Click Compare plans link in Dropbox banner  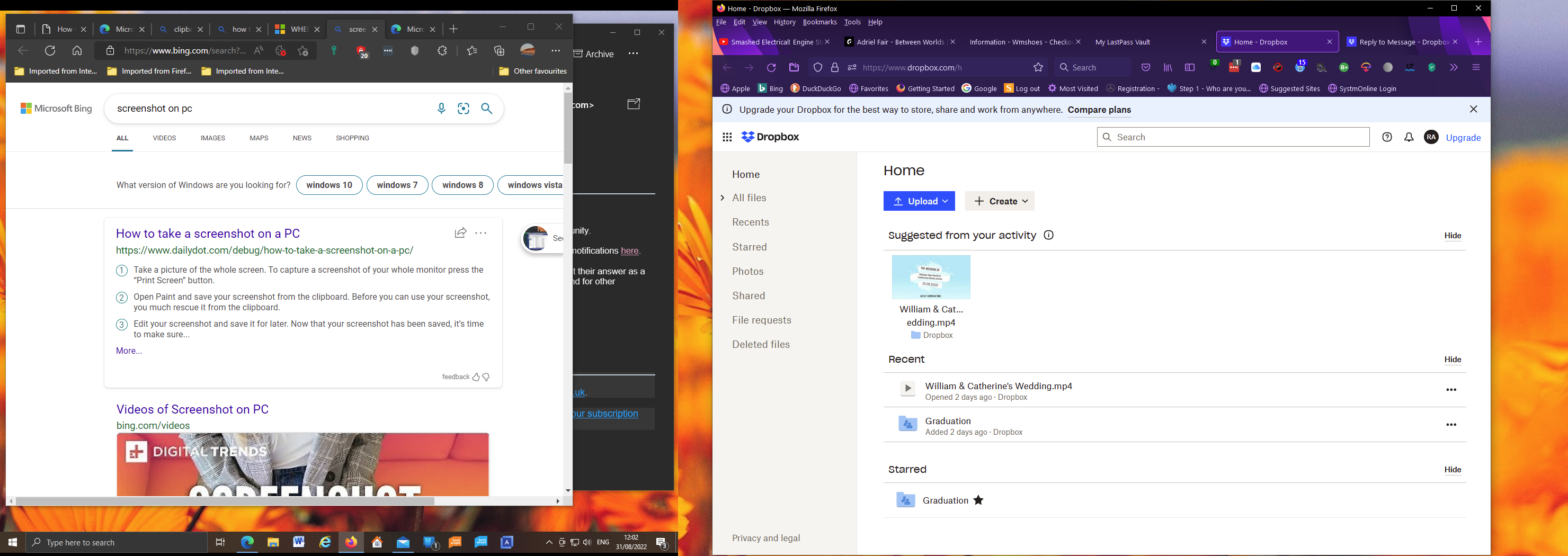click(x=1099, y=110)
